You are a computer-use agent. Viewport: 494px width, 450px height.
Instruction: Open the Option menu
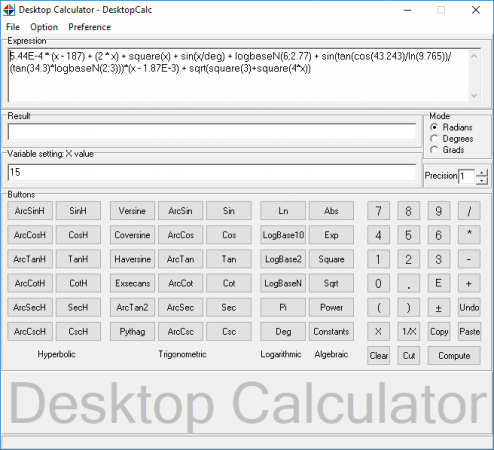(x=44, y=27)
